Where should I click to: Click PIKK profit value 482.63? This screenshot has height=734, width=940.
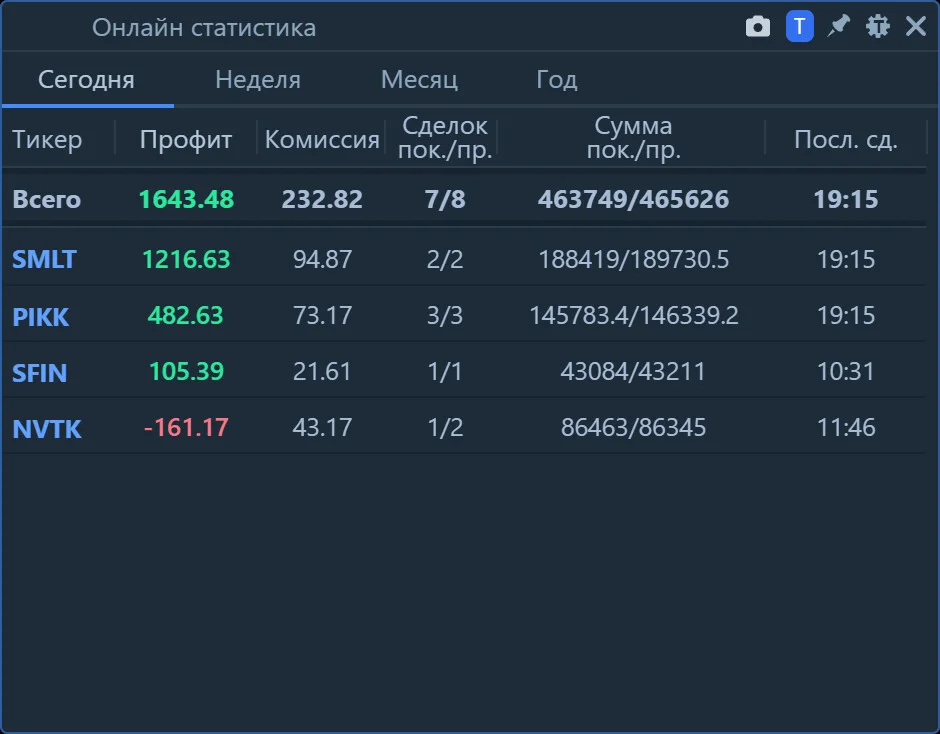(185, 315)
